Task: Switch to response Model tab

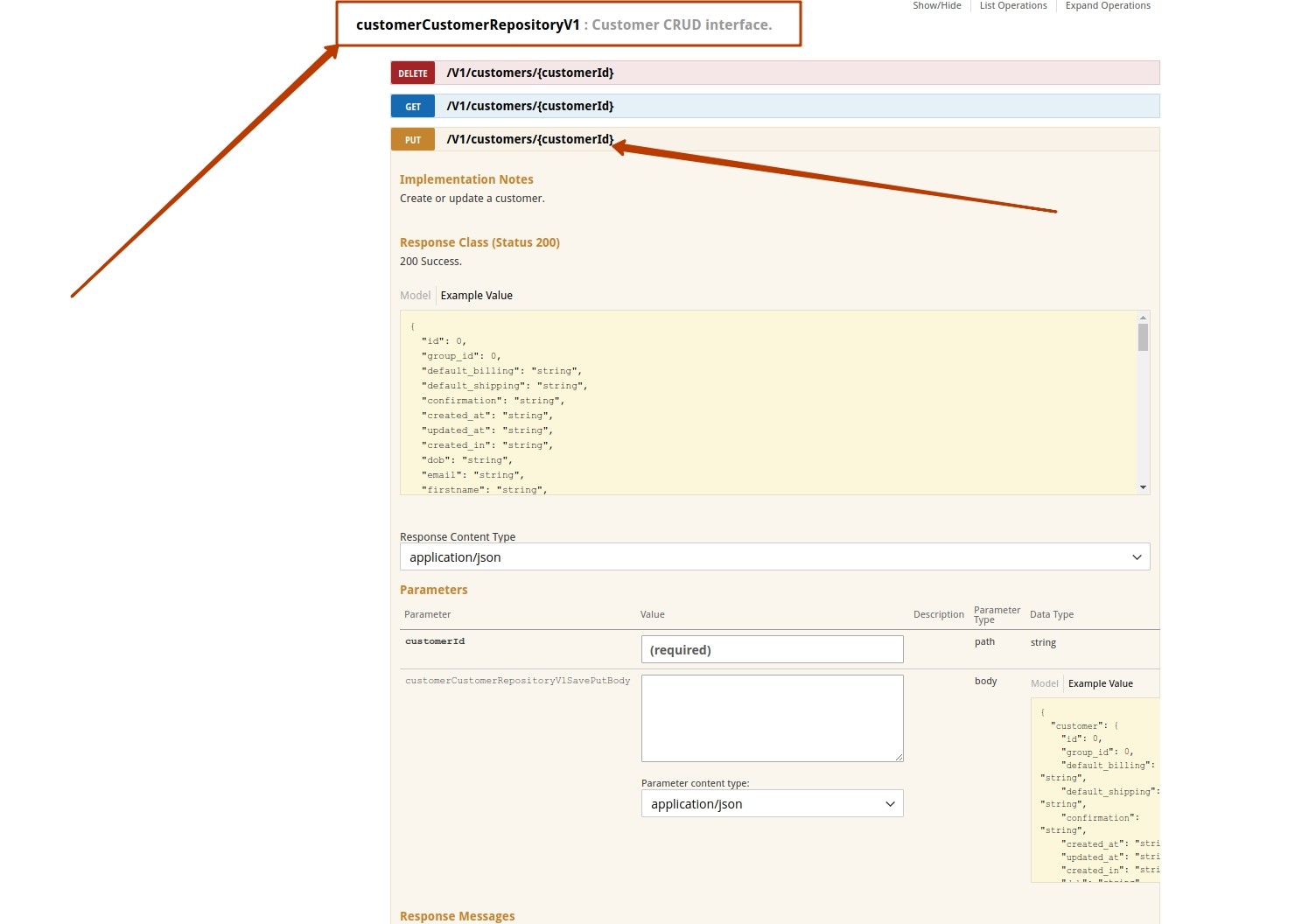Action: pyautogui.click(x=415, y=296)
